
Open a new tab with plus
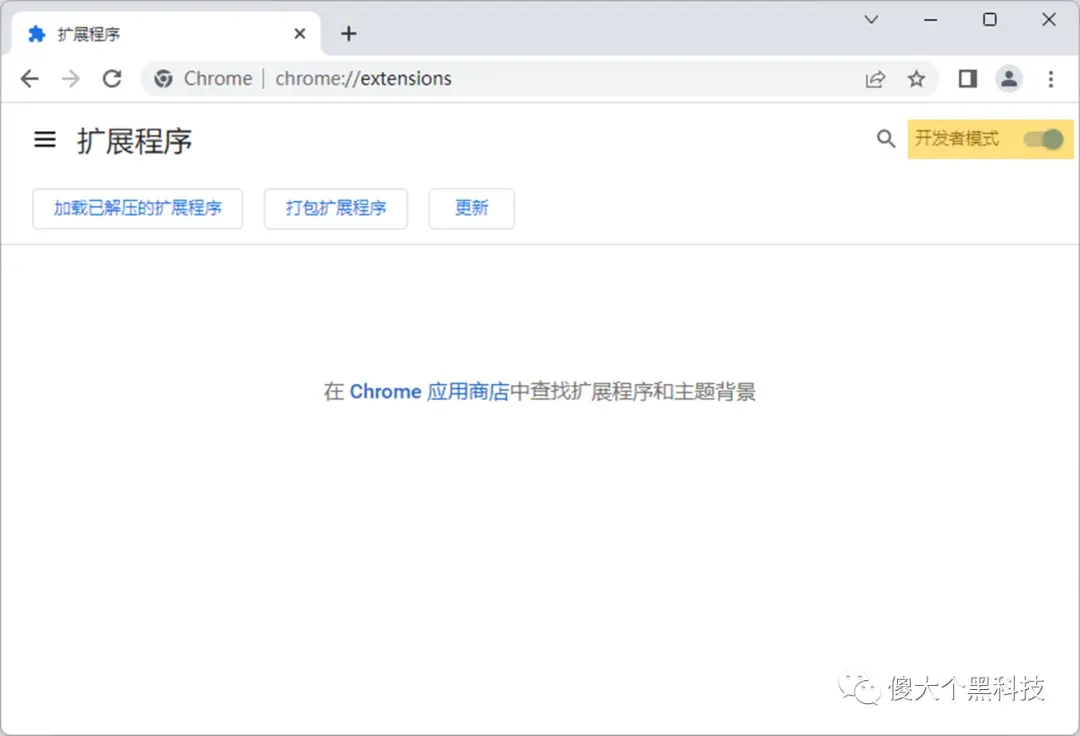tap(349, 34)
